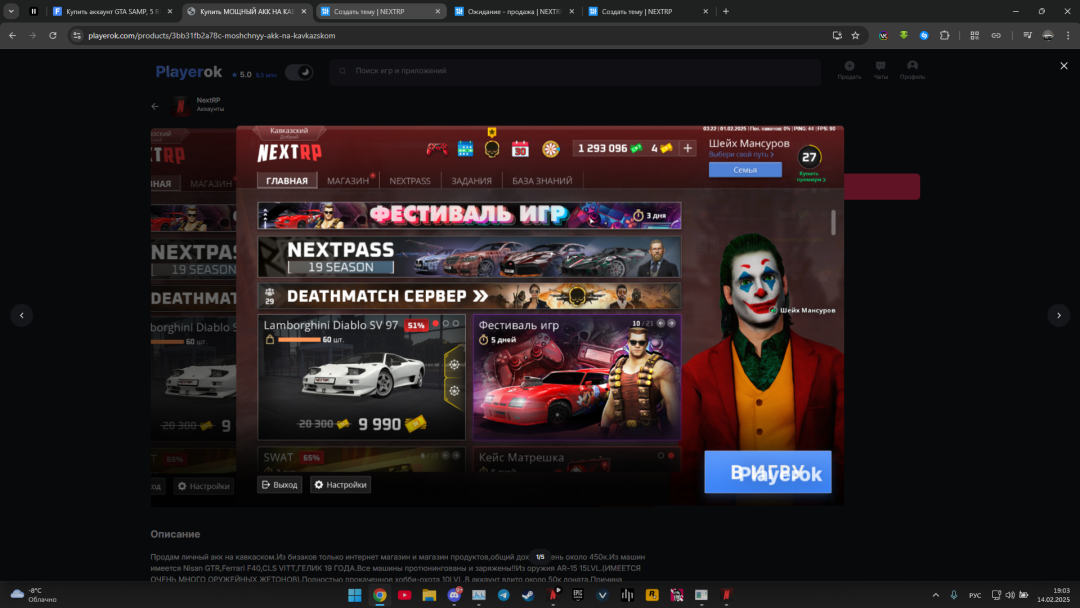Image resolution: width=1080 pixels, height=608 pixels.
Task: Click 'Купить премиум' link under level badge
Action: (x=811, y=177)
